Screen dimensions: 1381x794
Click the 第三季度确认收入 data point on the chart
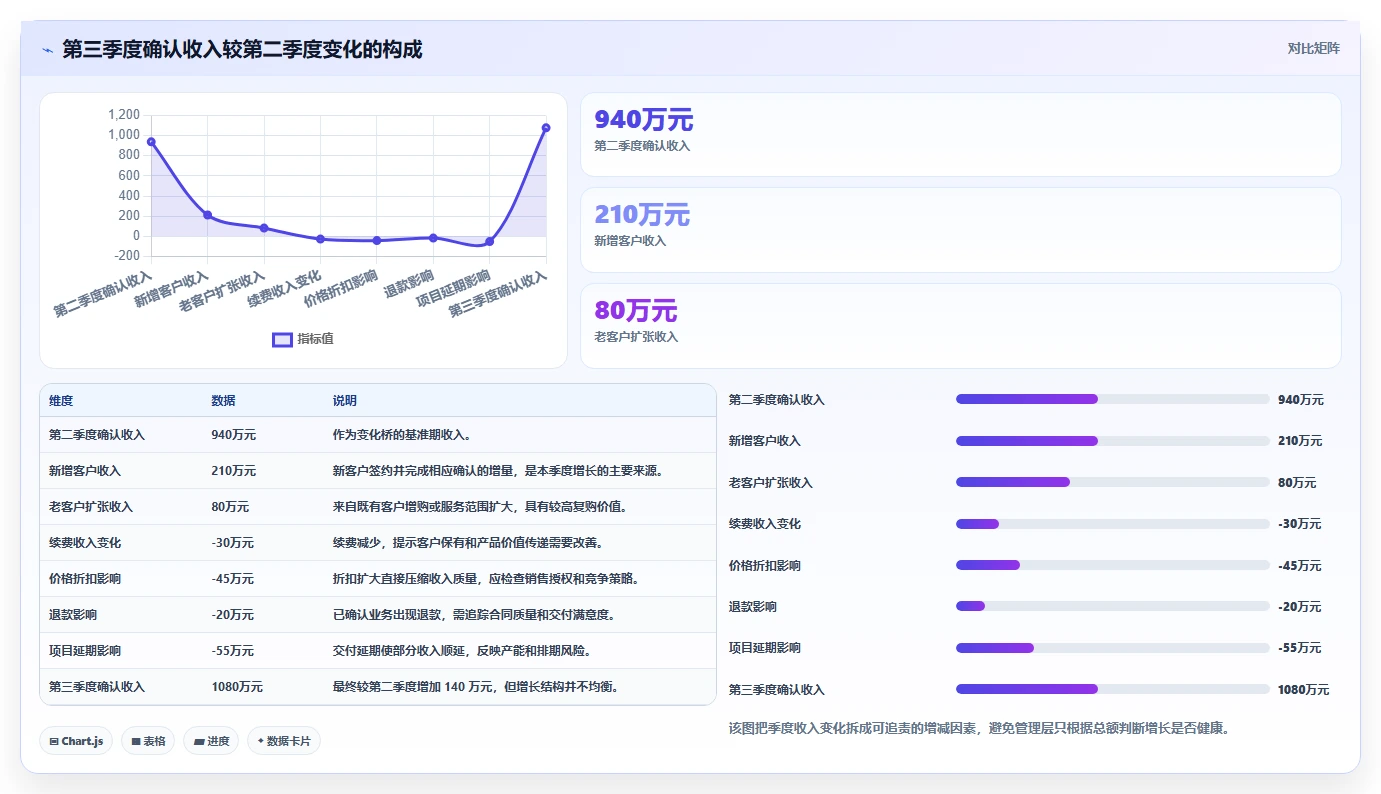546,128
